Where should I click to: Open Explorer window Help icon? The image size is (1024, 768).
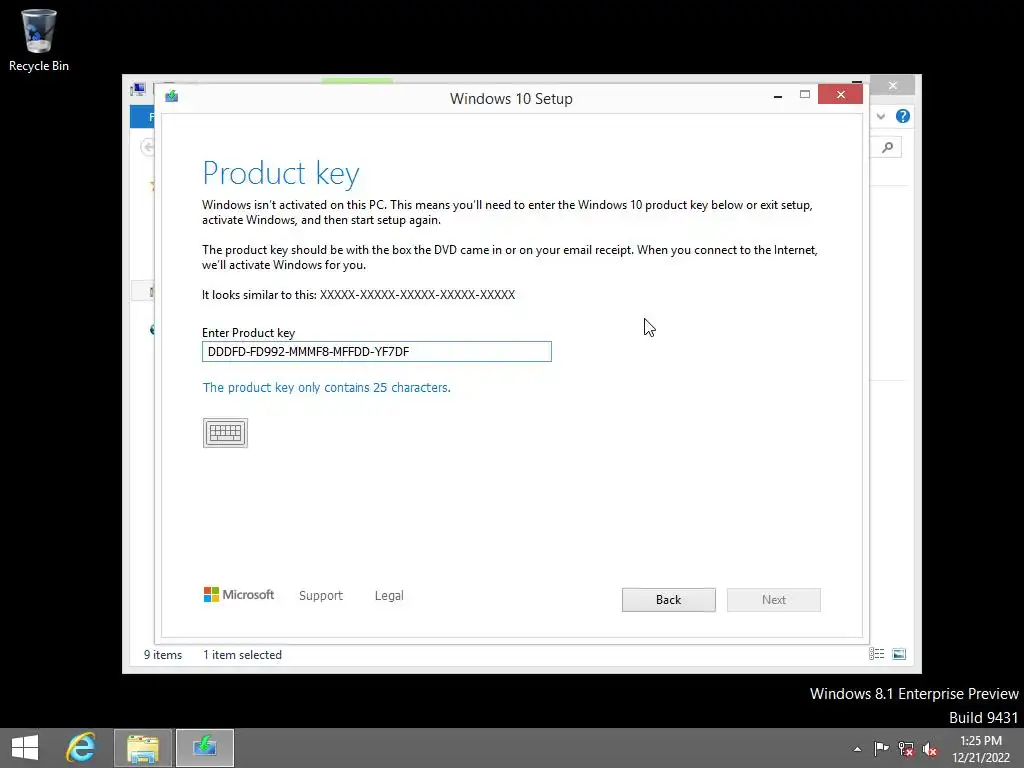pos(903,116)
